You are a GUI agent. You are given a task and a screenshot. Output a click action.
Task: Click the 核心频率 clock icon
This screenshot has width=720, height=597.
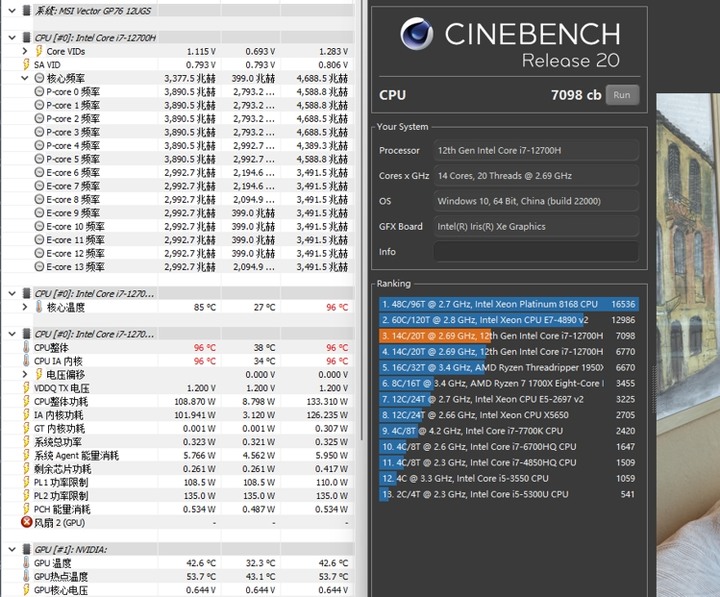click(39, 78)
